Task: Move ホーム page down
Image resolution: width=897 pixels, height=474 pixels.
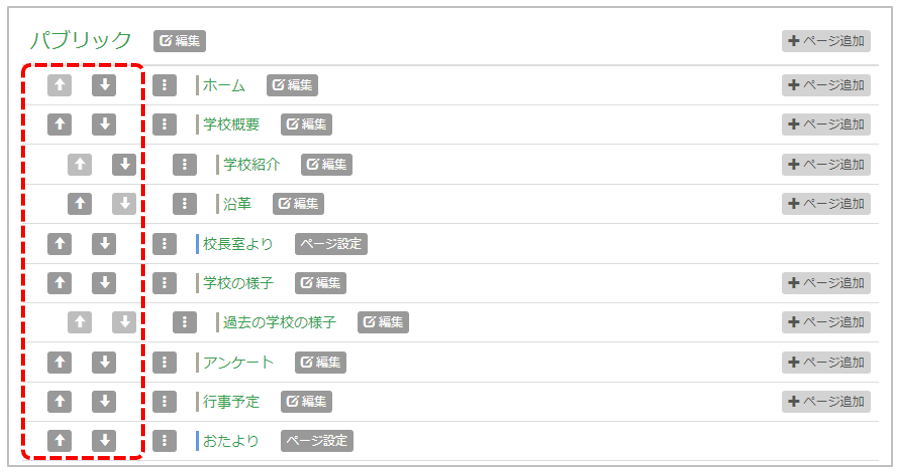Action: point(104,85)
